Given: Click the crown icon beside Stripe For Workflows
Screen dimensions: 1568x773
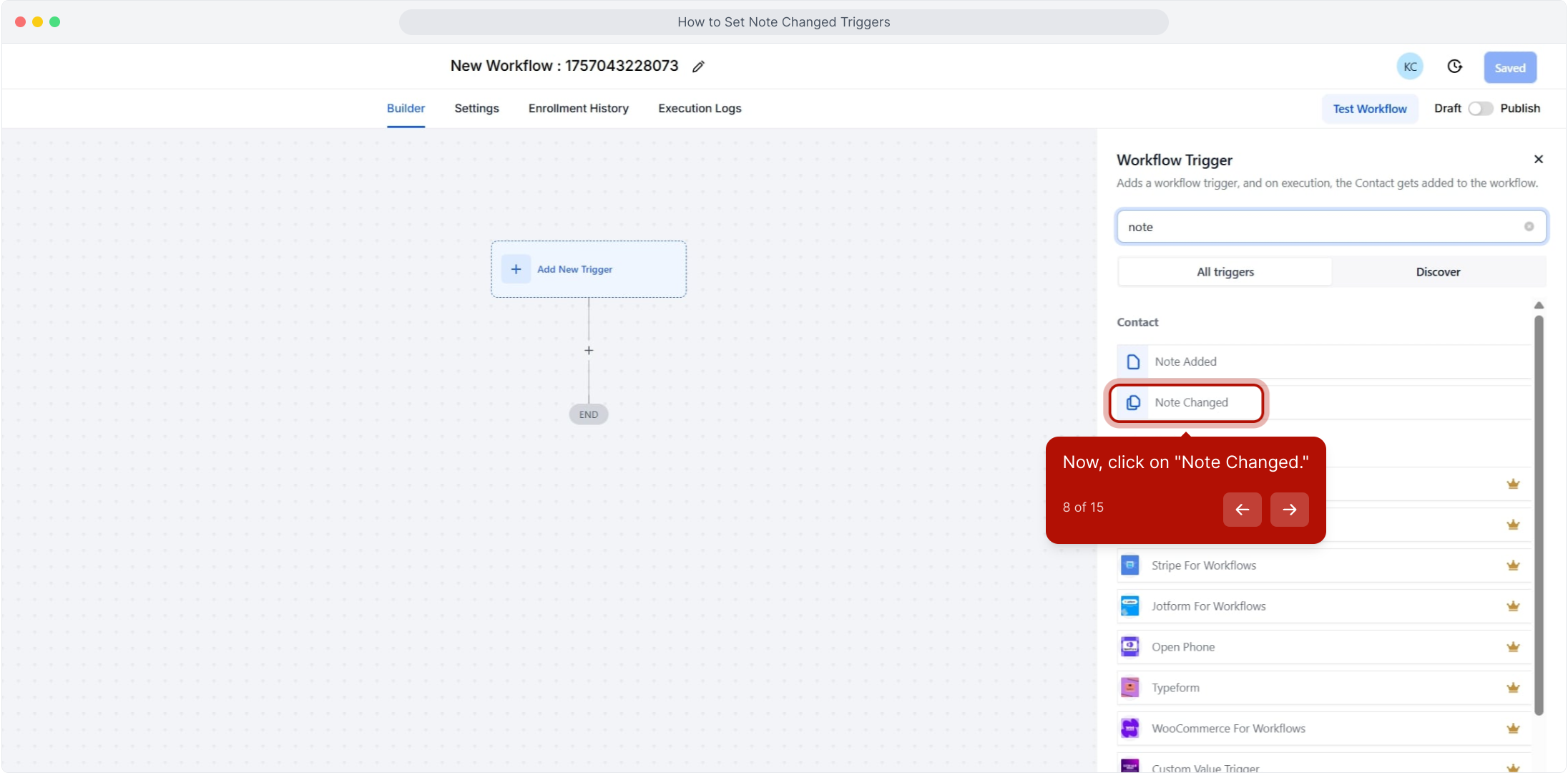Looking at the screenshot, I should 1513,565.
